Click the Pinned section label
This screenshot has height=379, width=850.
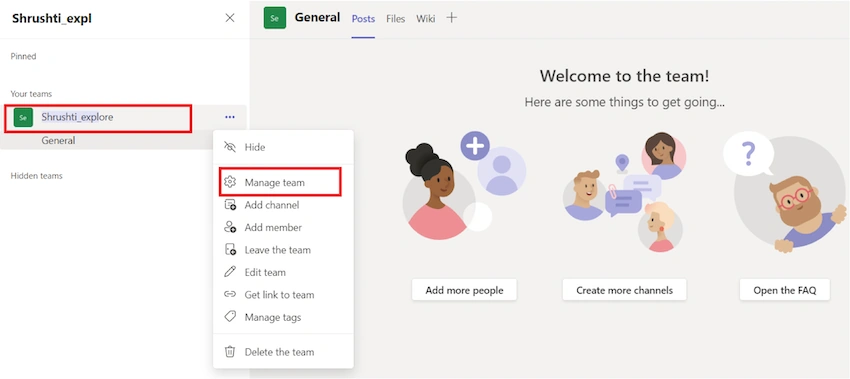tap(23, 56)
